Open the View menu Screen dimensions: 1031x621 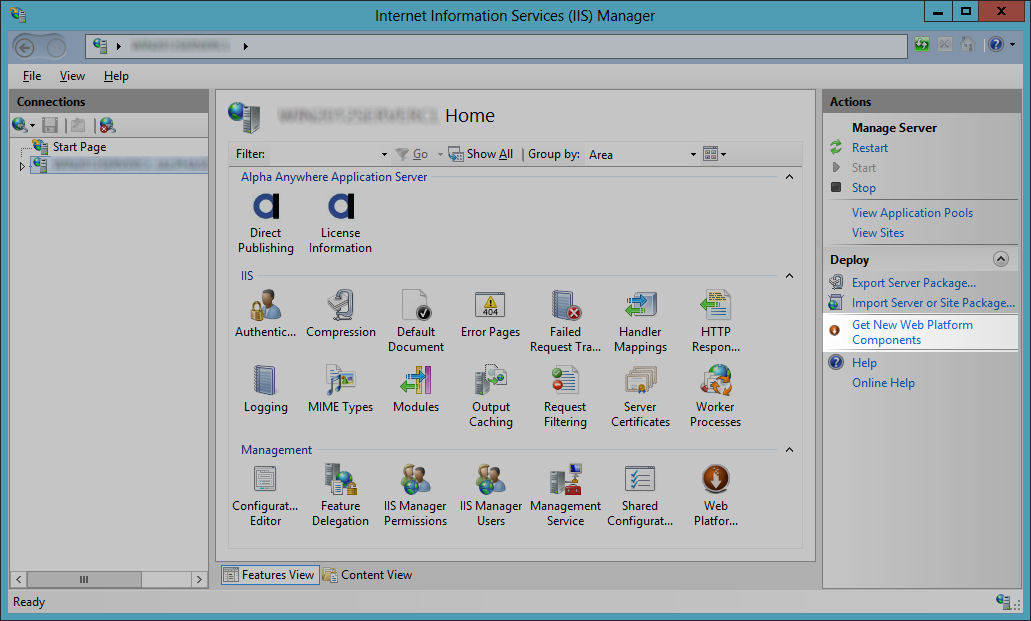(72, 76)
